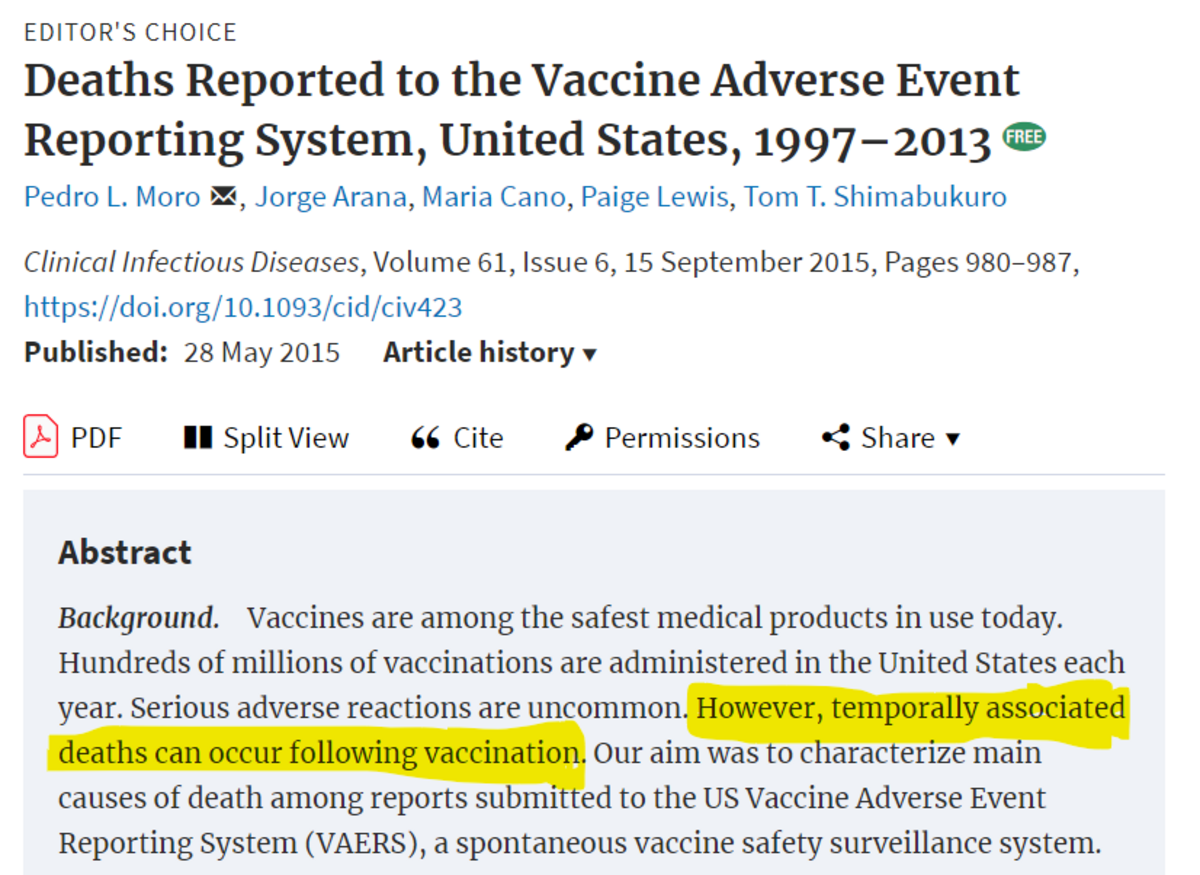Click the Share network icon
The image size is (1200, 875).
(836, 438)
